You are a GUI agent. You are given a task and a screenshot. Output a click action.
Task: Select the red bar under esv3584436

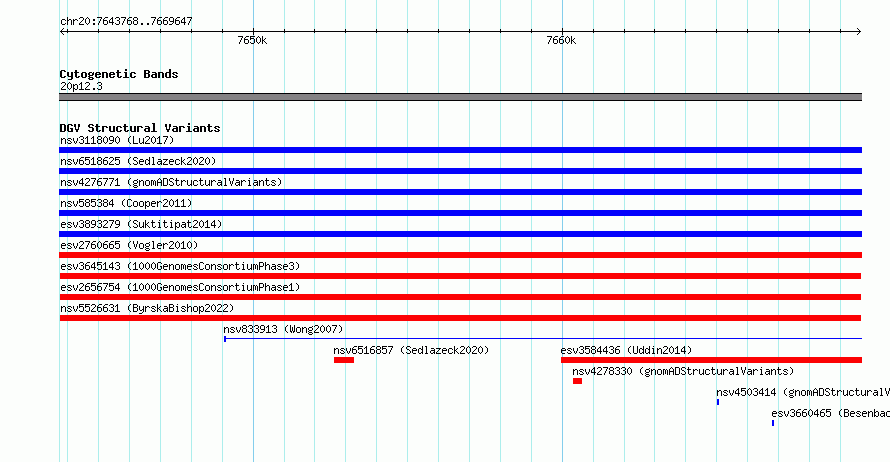[x=711, y=360]
